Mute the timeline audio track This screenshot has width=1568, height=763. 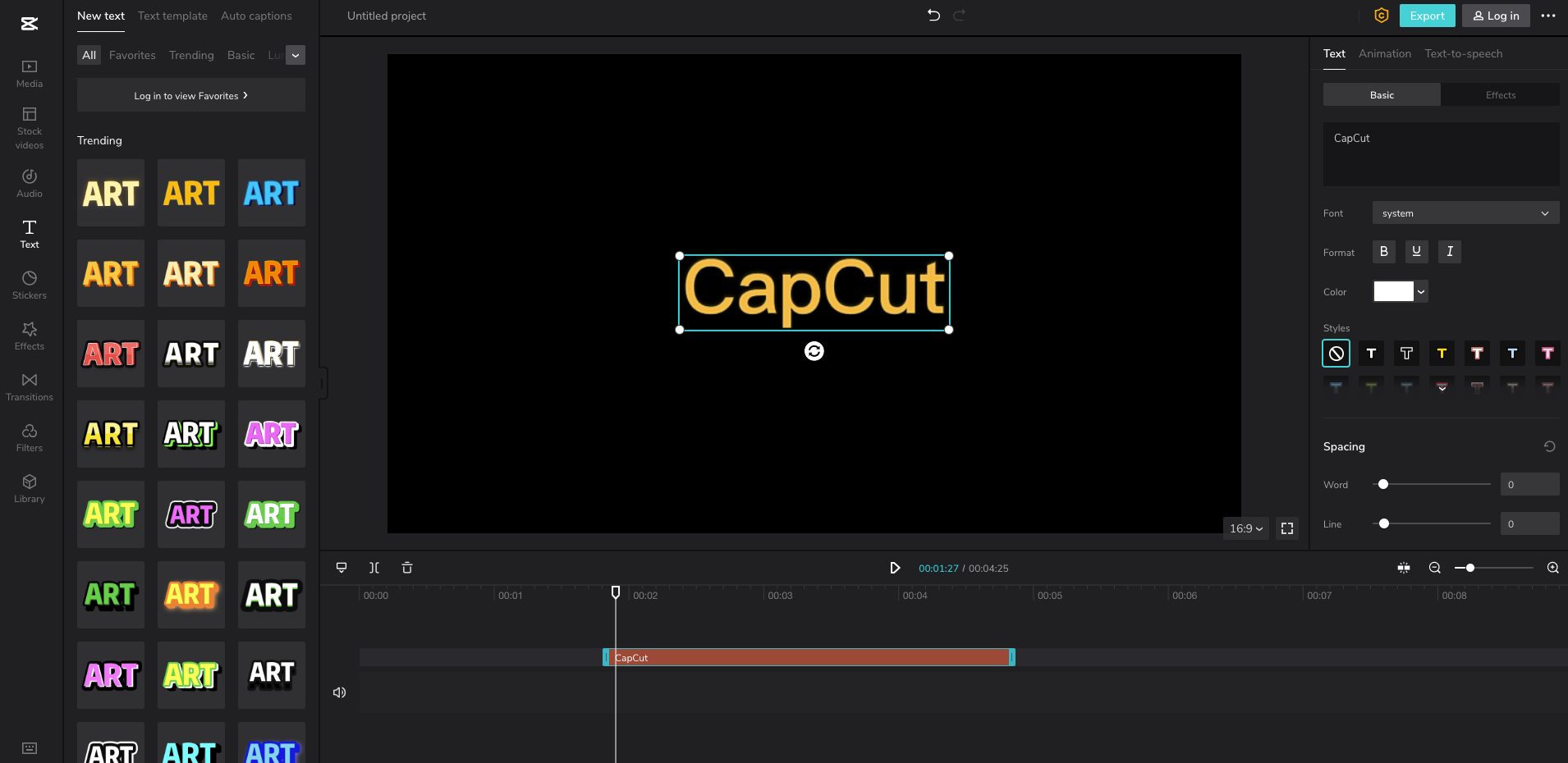click(339, 692)
